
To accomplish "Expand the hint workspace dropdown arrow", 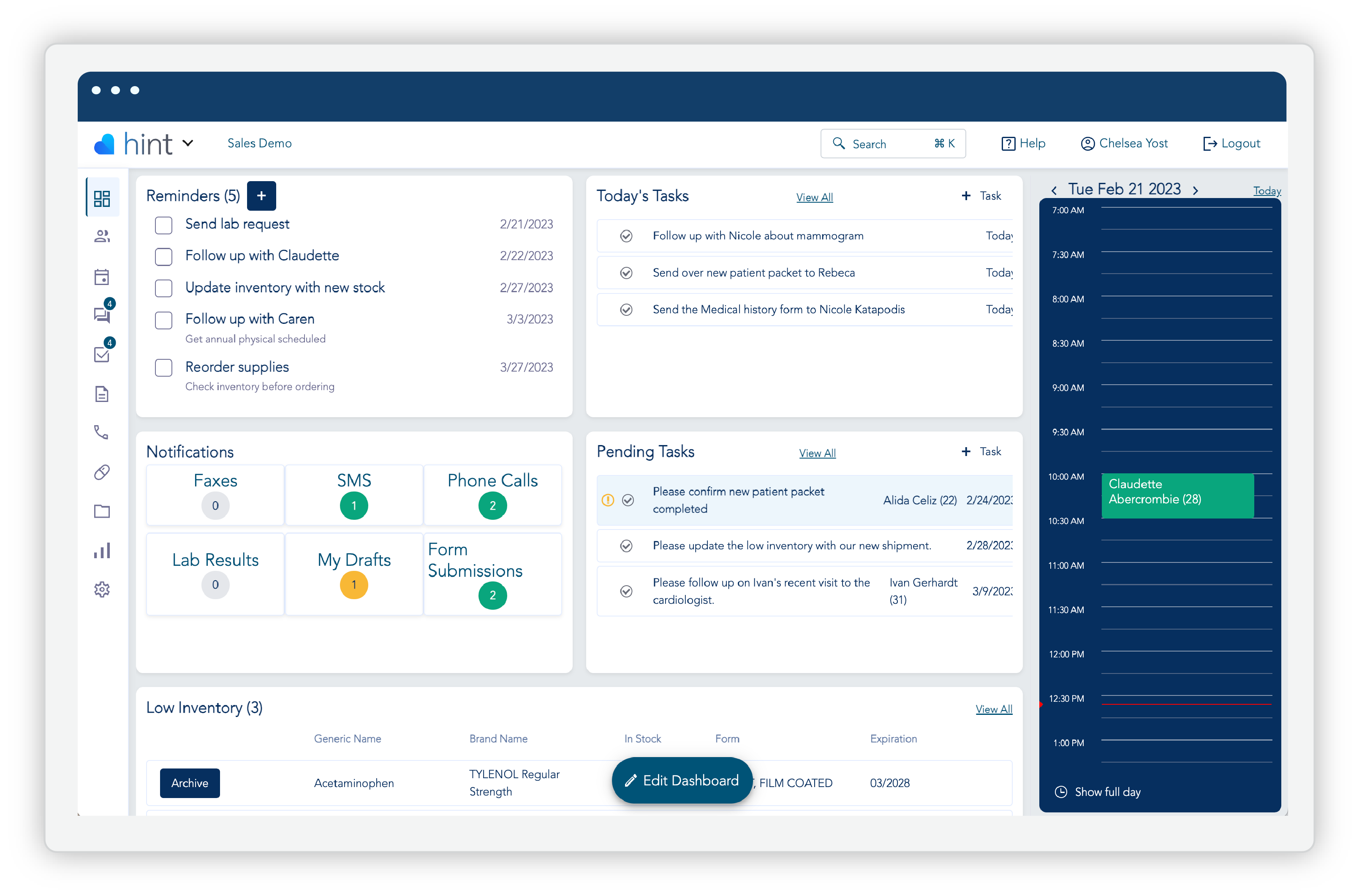I will click(189, 144).
